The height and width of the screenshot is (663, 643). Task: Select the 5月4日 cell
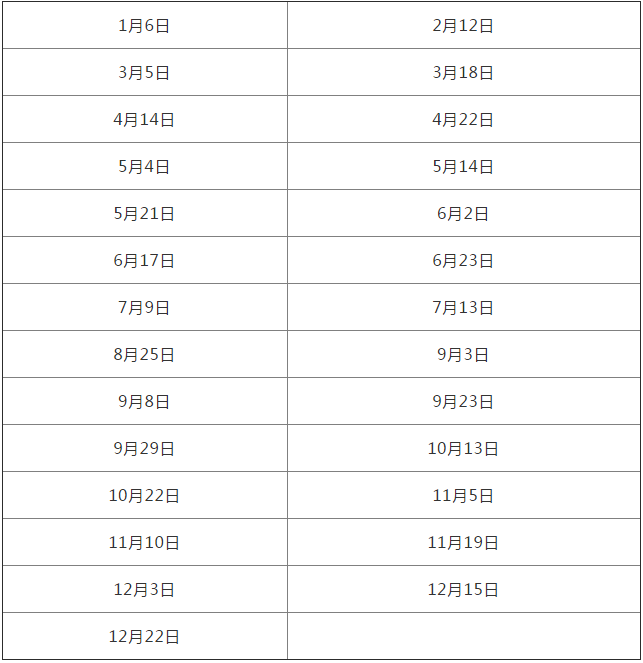tap(145, 166)
